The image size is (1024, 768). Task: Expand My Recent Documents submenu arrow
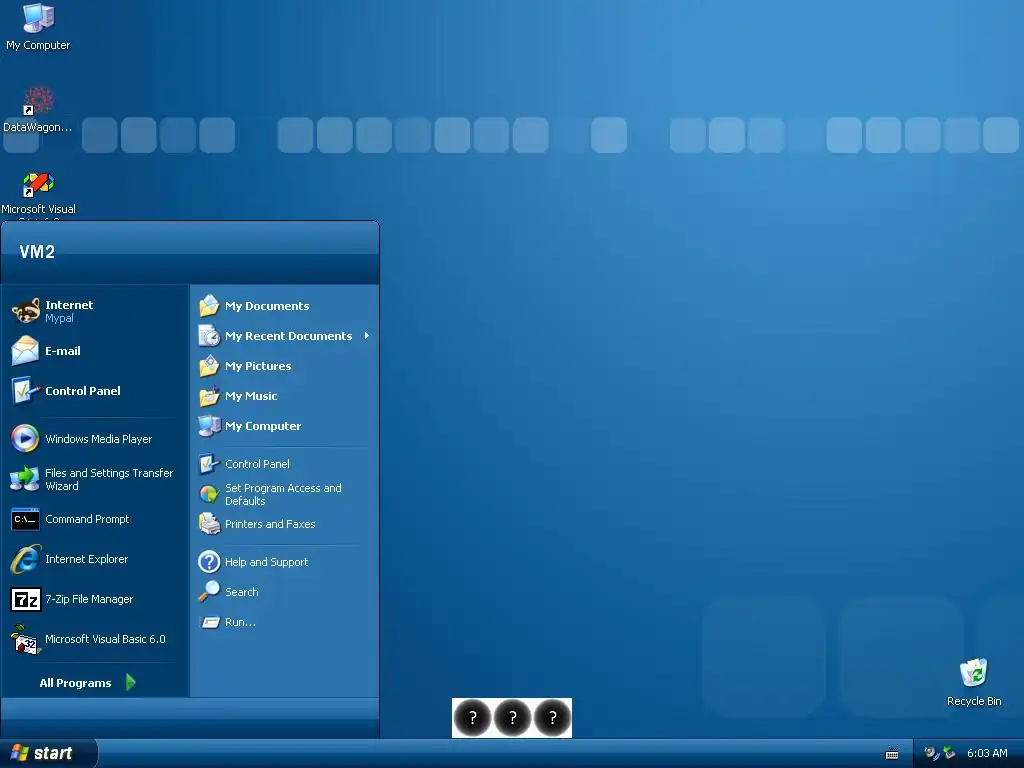[x=366, y=336]
